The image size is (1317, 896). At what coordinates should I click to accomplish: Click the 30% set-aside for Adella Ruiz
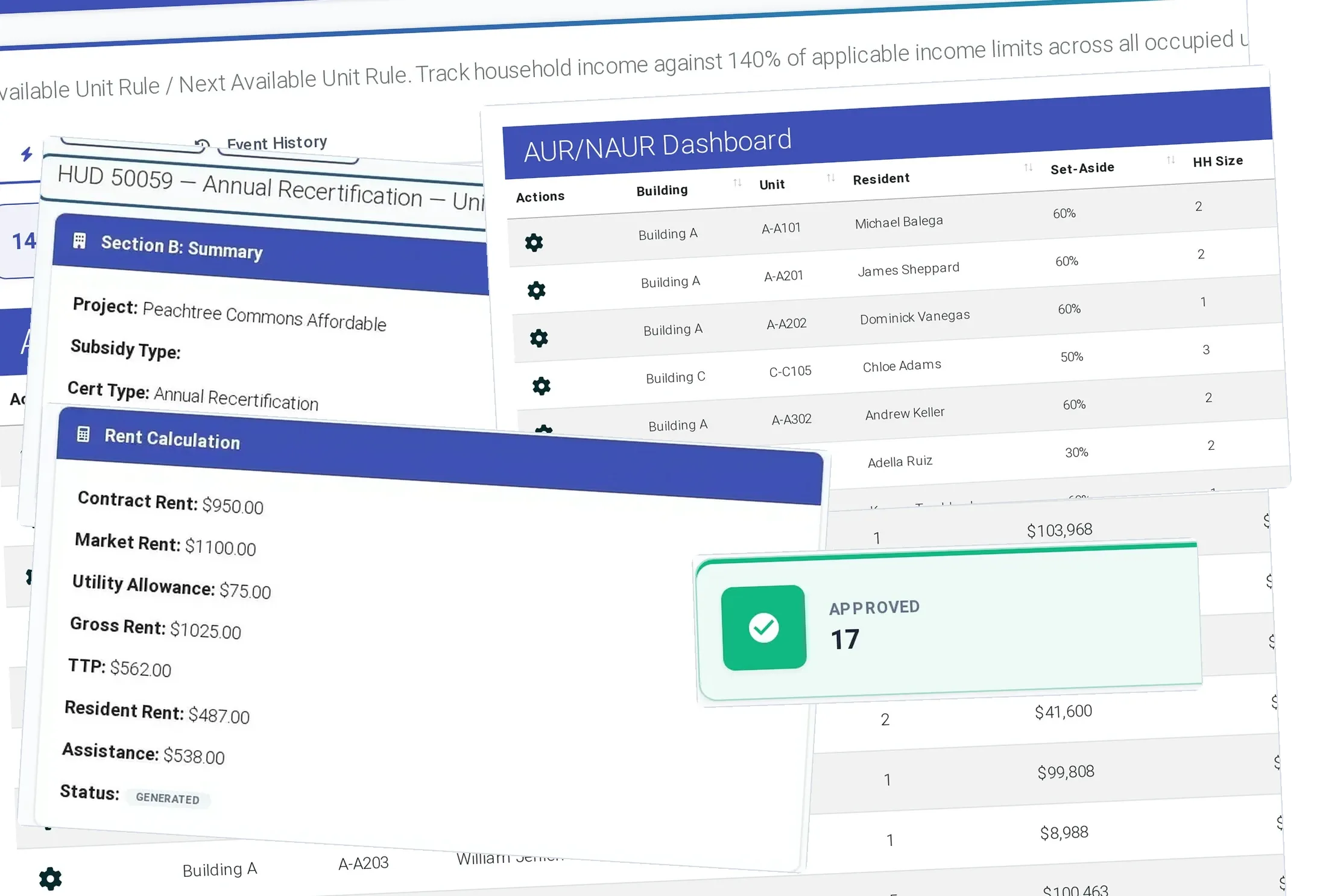(1076, 452)
